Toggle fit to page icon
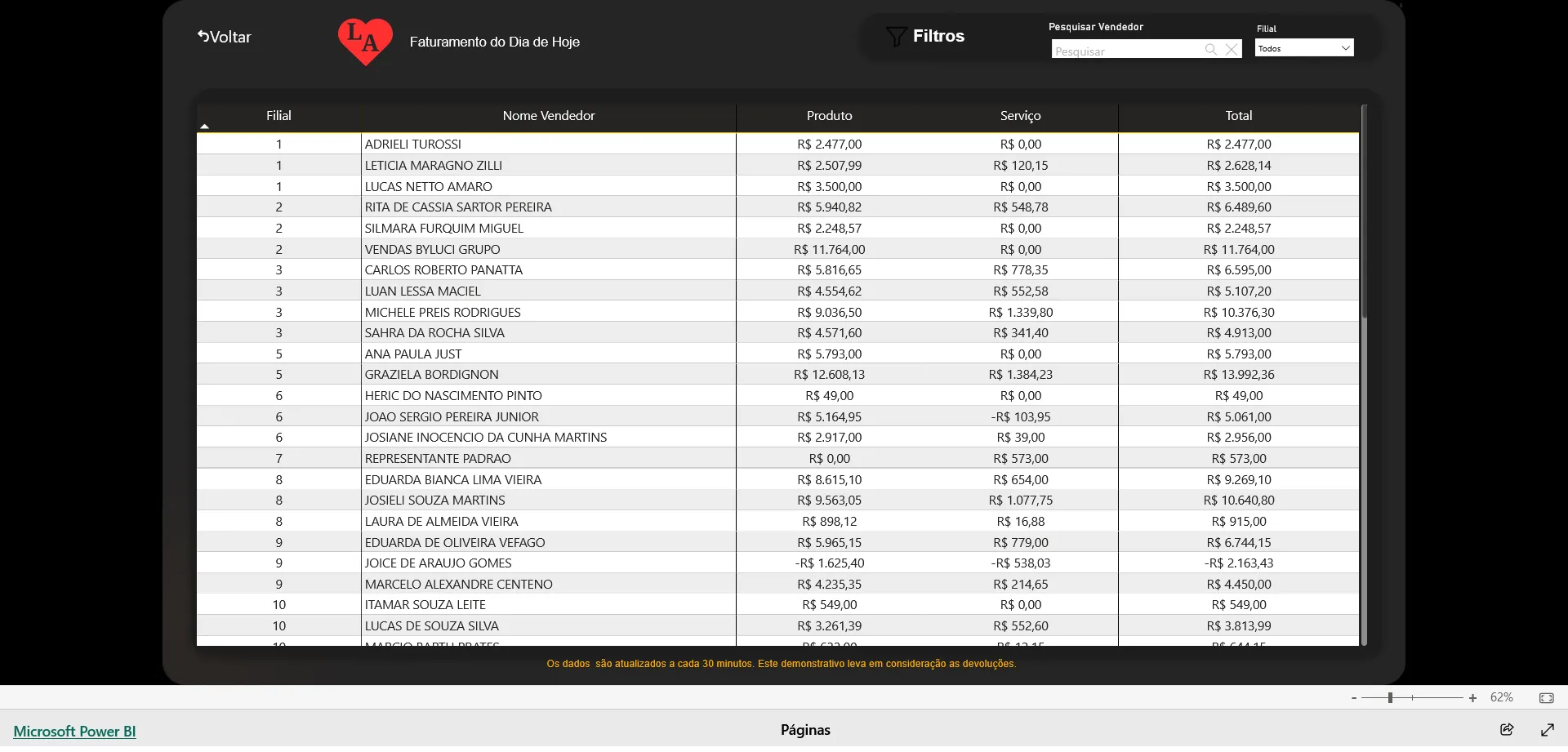Image resolution: width=1568 pixels, height=752 pixels. [1547, 698]
